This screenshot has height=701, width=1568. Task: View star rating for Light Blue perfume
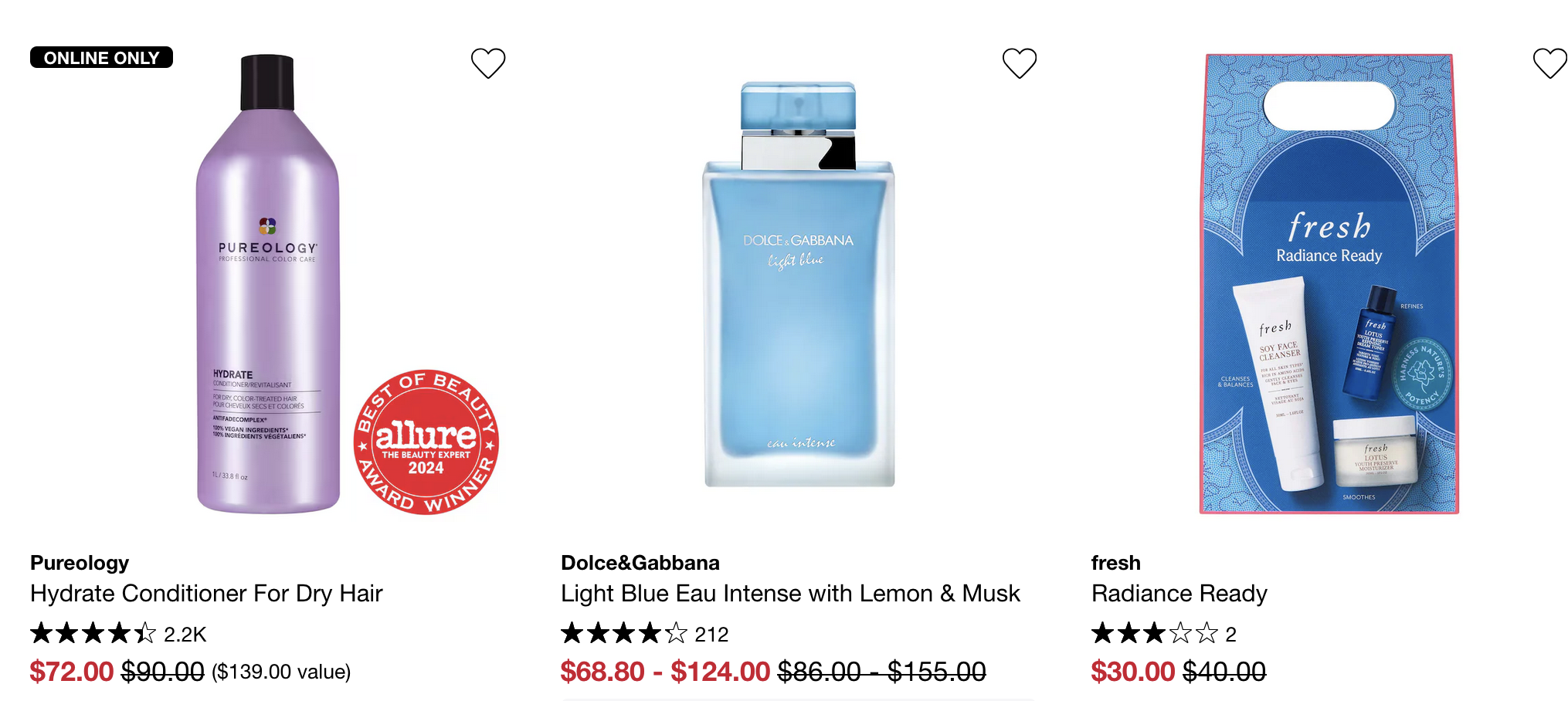click(x=624, y=634)
